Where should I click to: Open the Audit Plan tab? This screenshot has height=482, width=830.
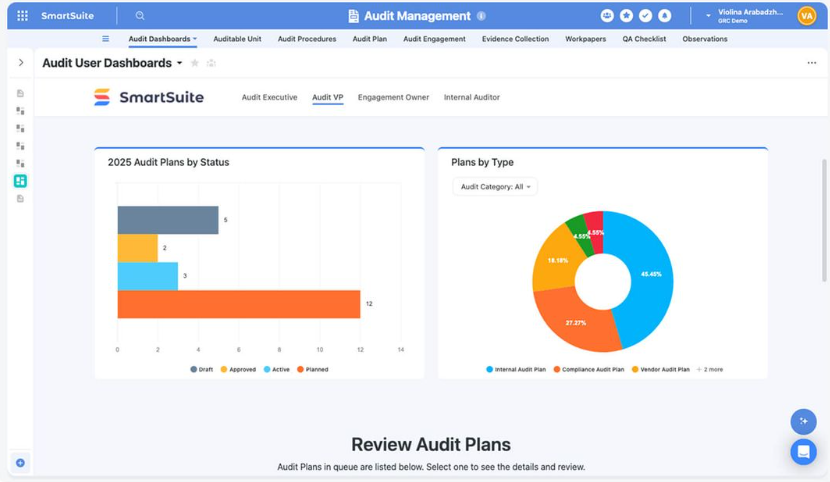(369, 39)
